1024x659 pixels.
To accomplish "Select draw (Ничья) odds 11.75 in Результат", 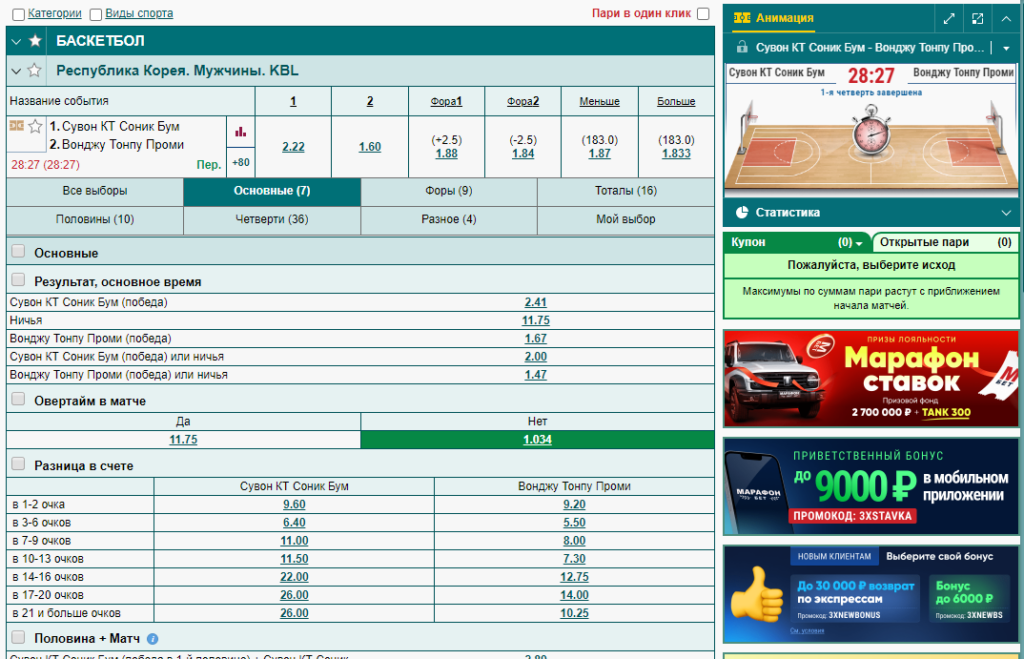I will [x=536, y=321].
